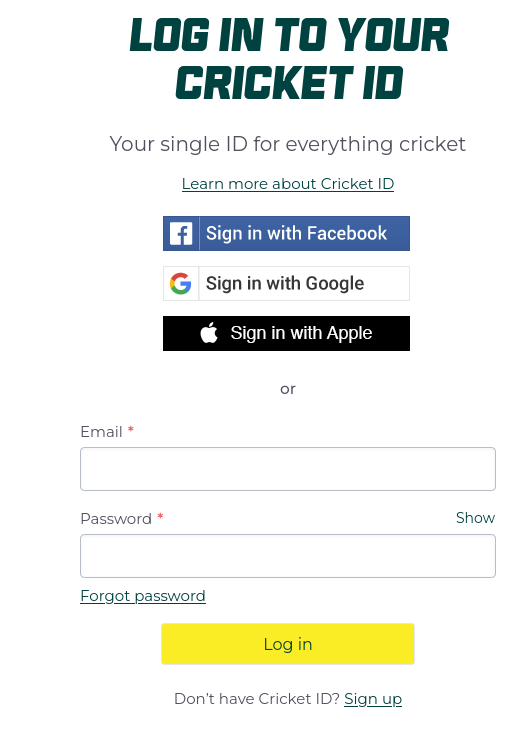Choose Sign in with Apple text
The image size is (529, 749).
pyautogui.click(x=301, y=333)
